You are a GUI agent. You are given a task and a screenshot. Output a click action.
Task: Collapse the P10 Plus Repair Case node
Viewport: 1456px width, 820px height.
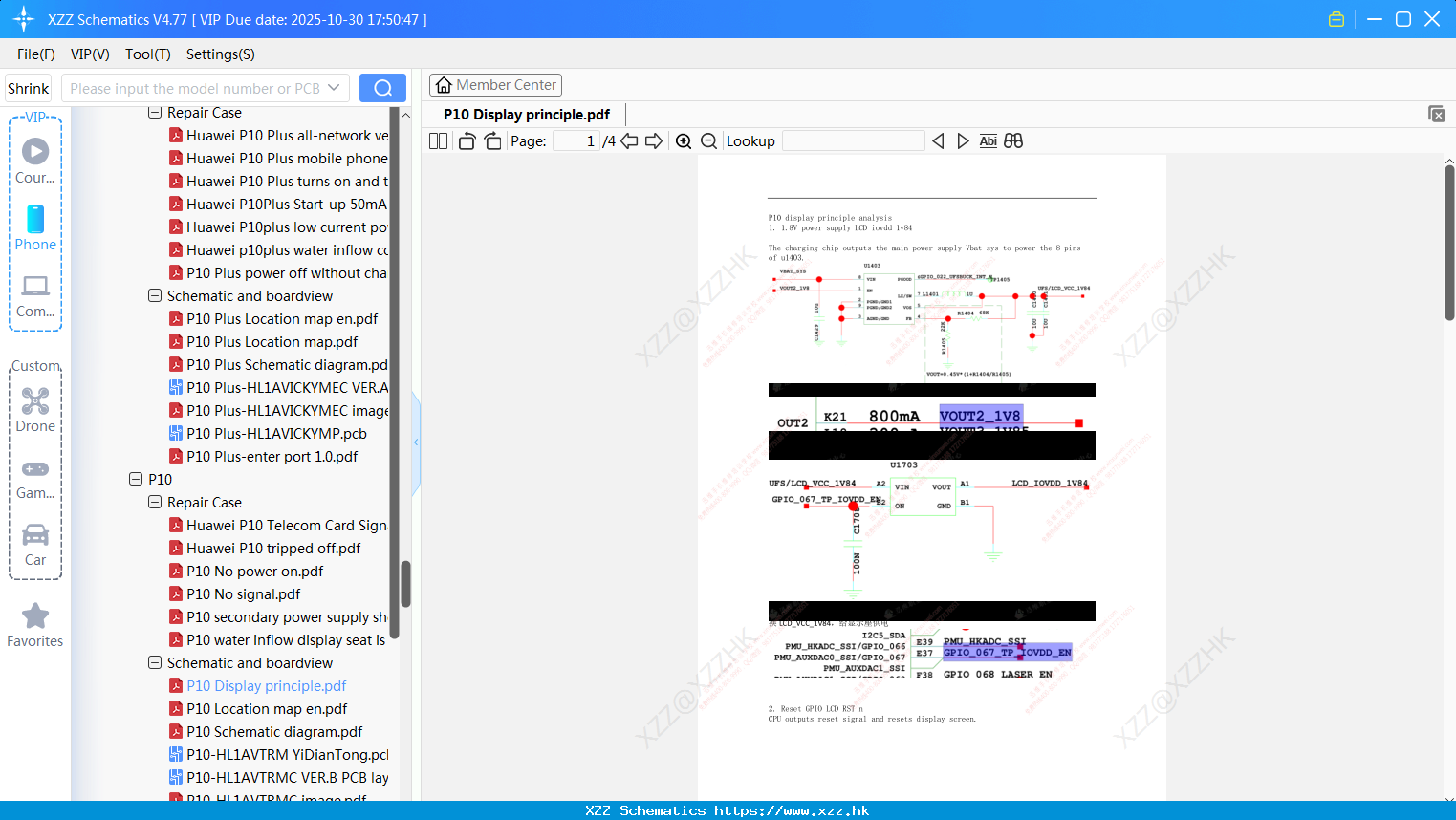coord(155,113)
